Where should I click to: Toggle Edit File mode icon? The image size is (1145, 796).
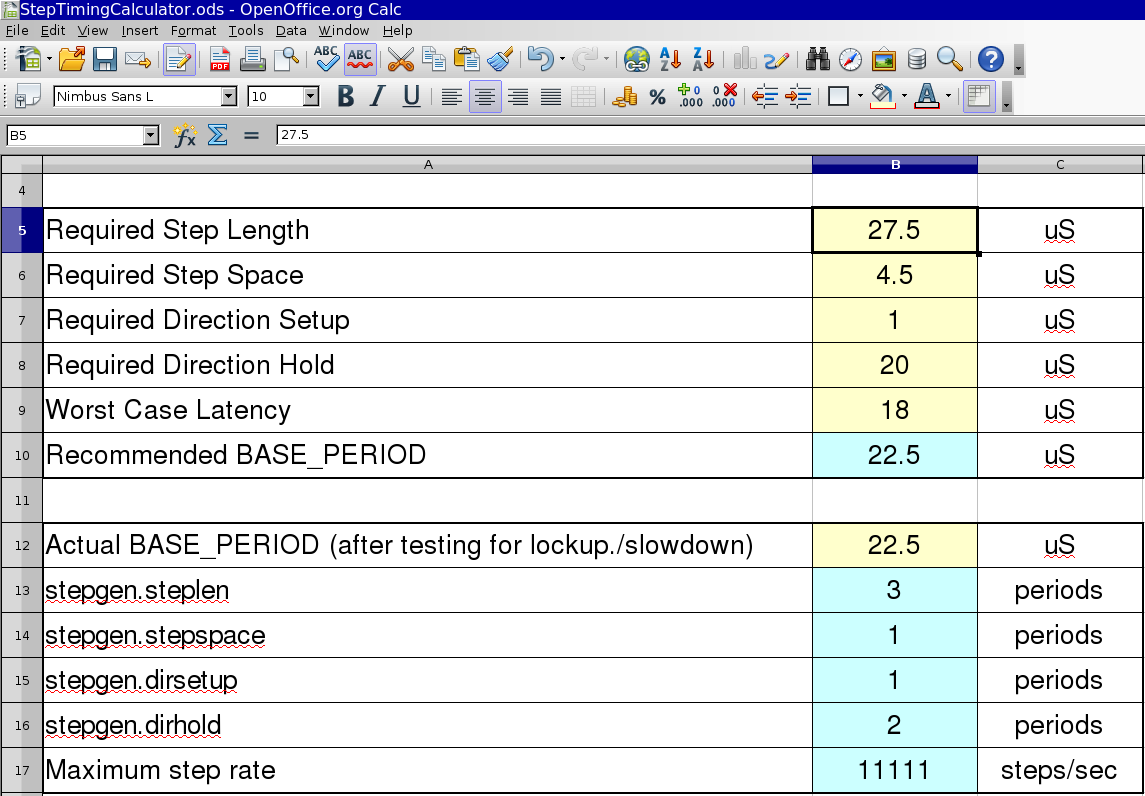179,59
